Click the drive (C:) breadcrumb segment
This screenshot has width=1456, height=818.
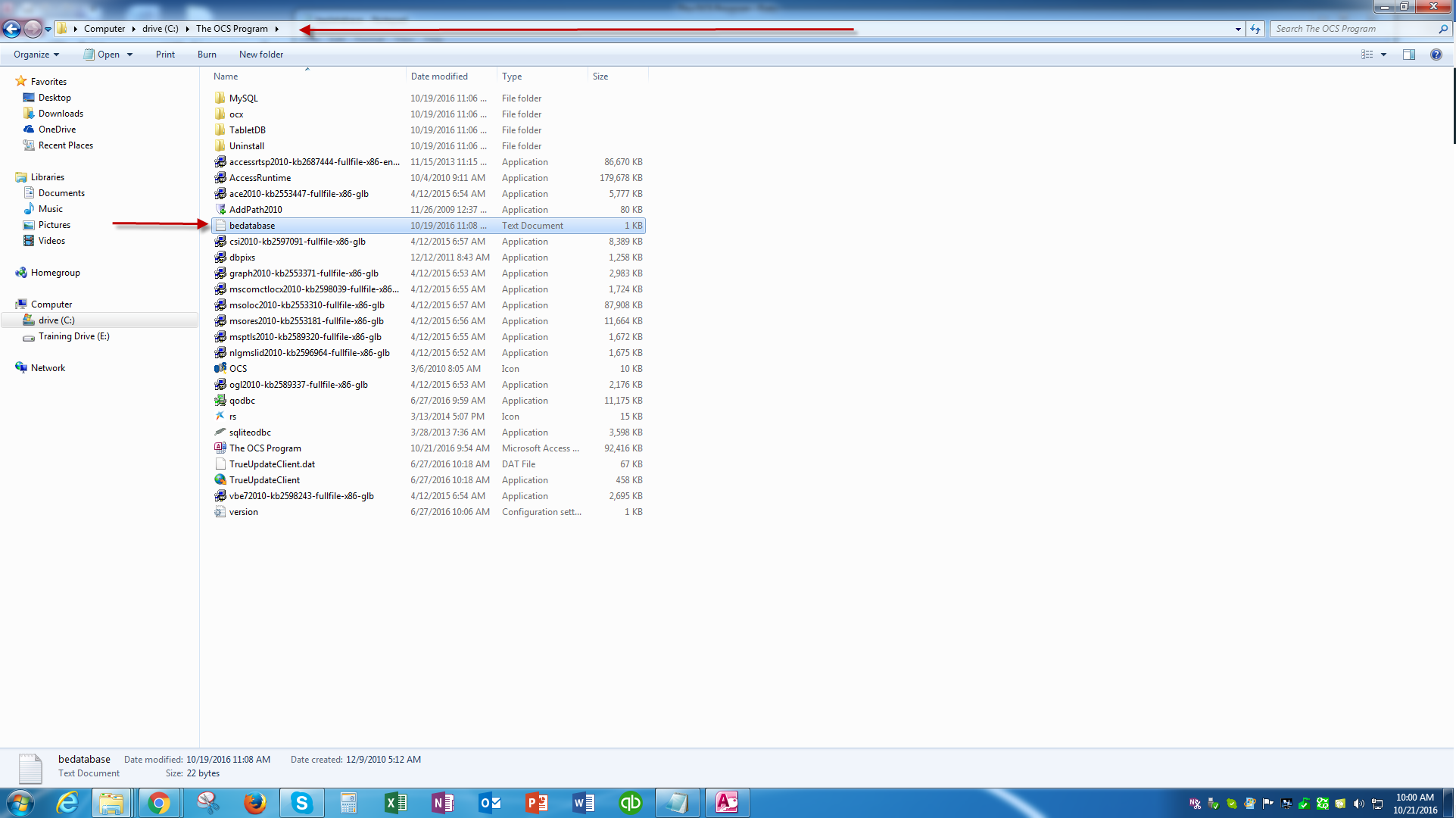[x=160, y=29]
